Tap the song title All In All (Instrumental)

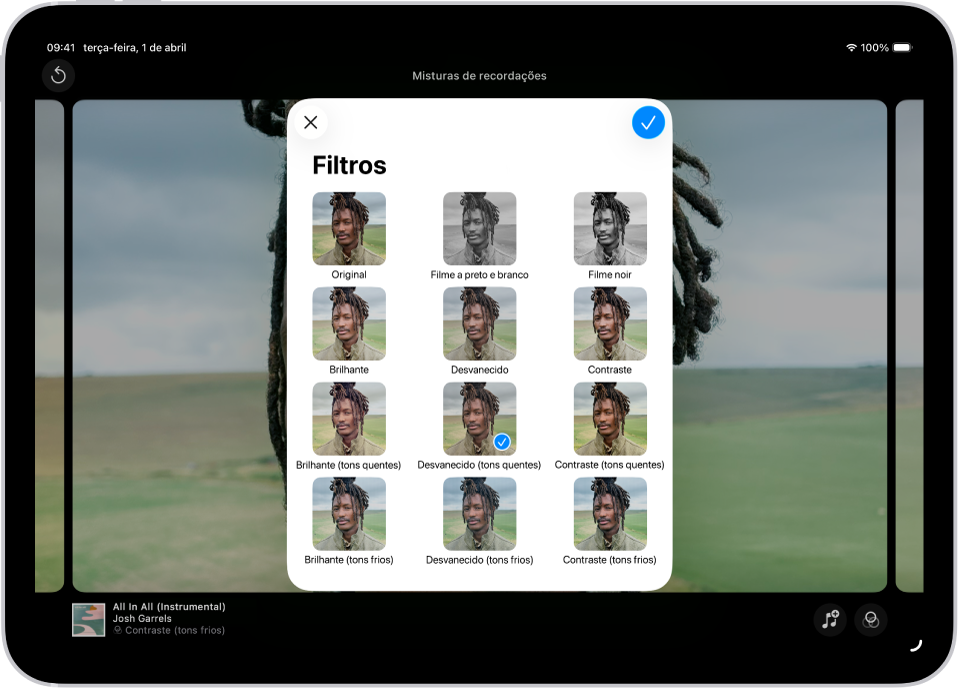169,606
